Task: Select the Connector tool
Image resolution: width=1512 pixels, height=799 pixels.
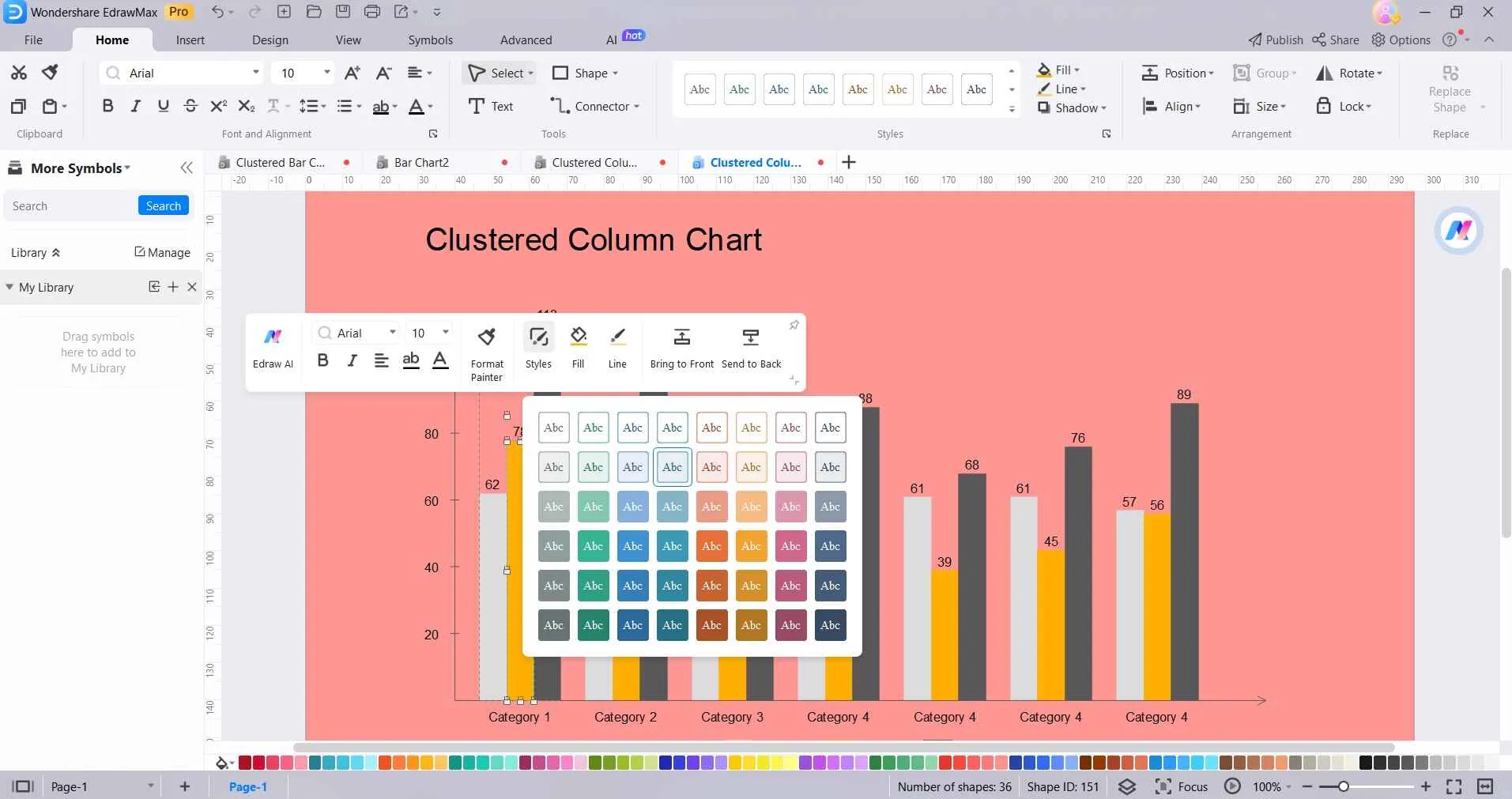Action: click(594, 106)
